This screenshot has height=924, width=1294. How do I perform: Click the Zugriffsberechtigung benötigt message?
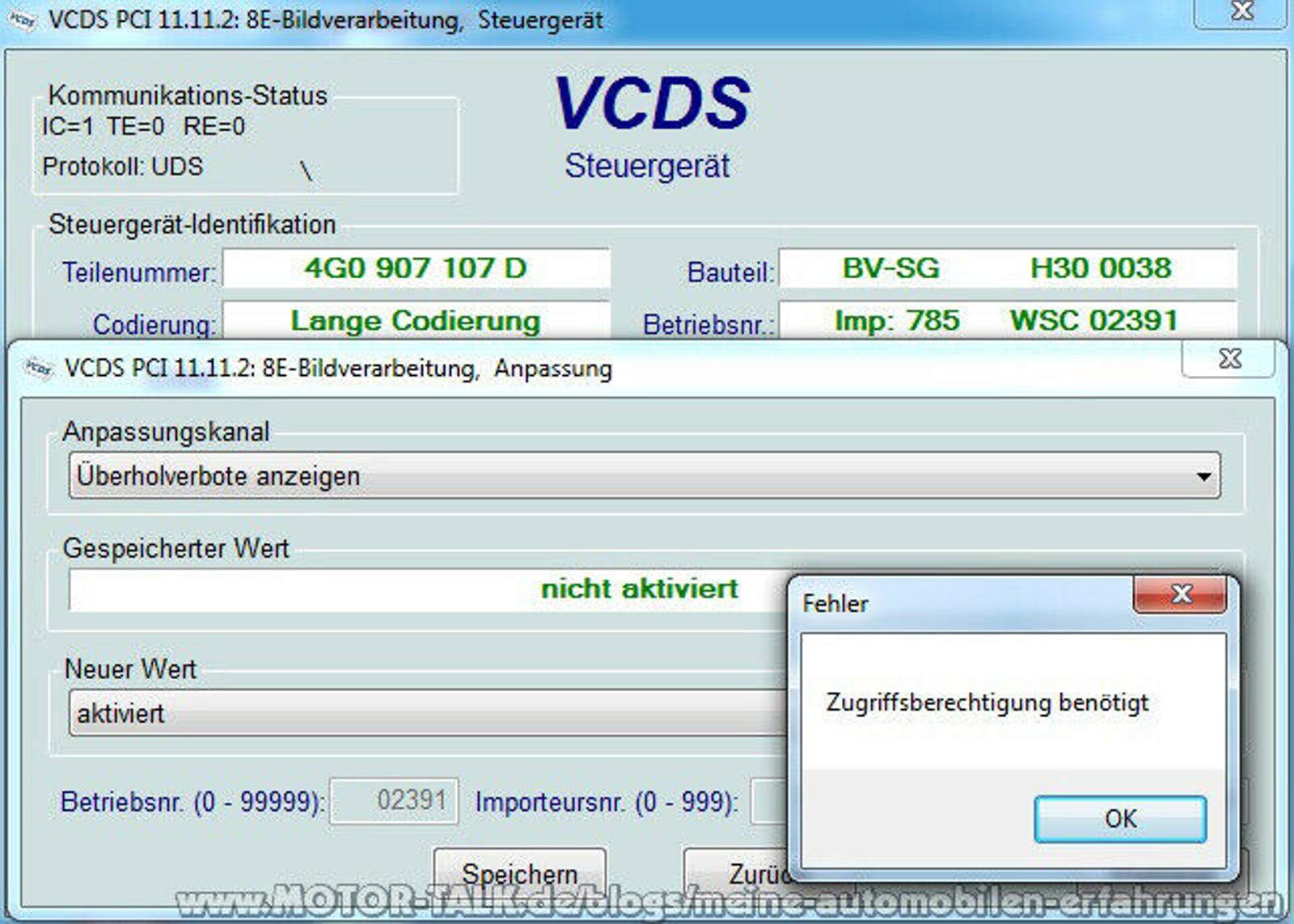pyautogui.click(x=987, y=702)
